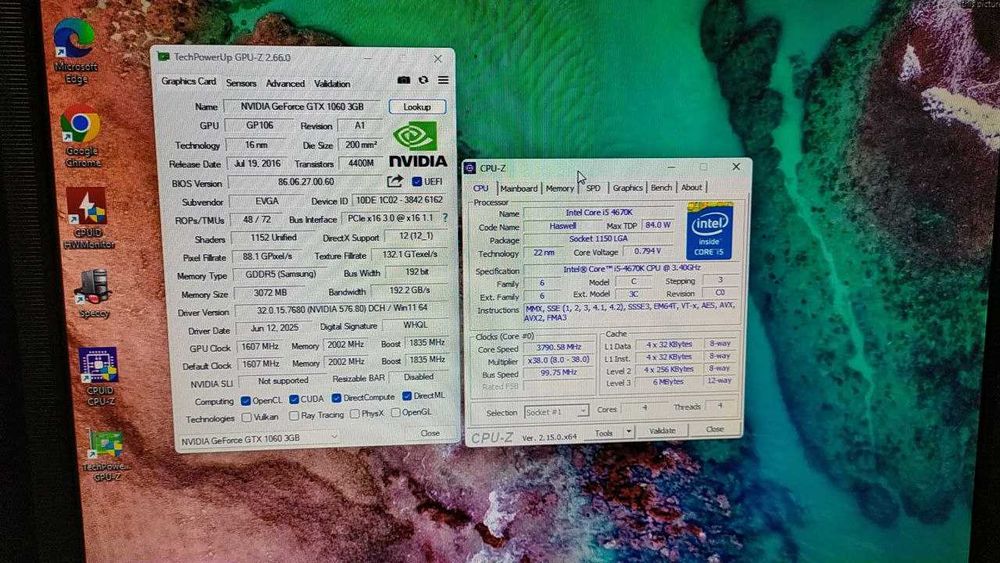This screenshot has width=1000, height=563.
Task: Launch CPUID HWMonitor desktop icon
Action: coord(88,218)
